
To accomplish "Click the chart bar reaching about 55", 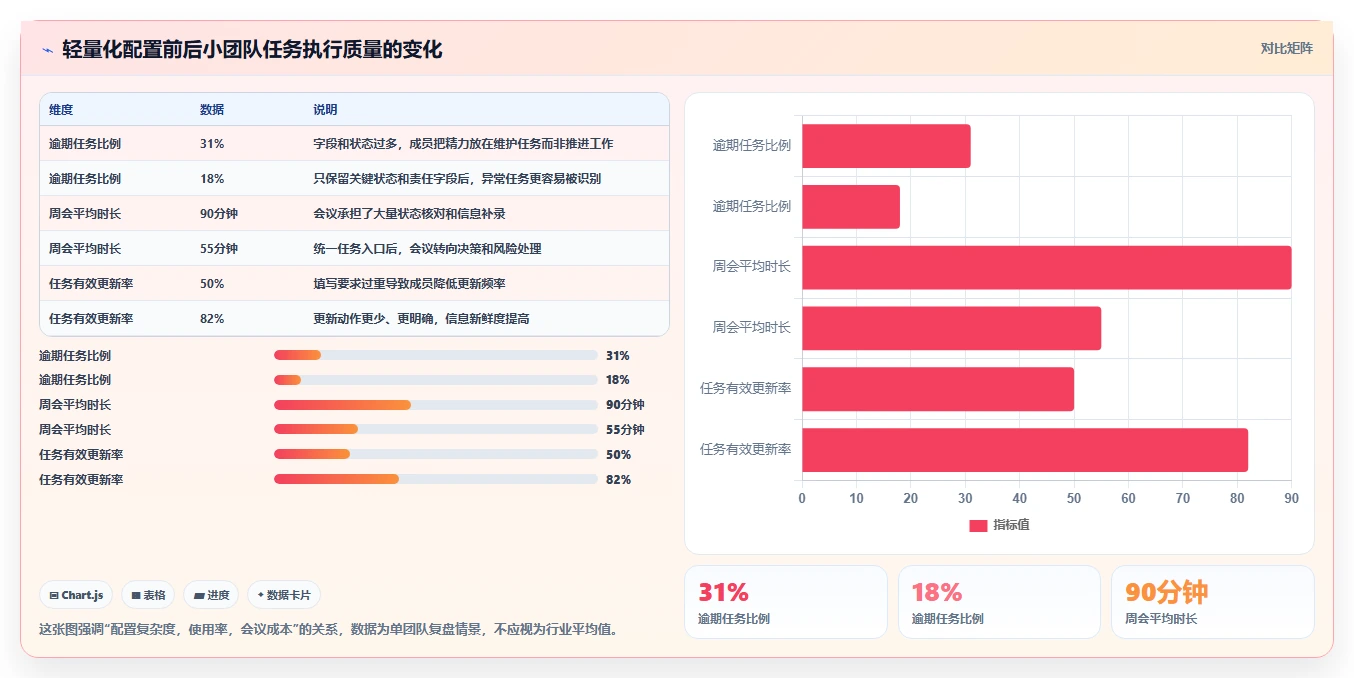I will 951,328.
